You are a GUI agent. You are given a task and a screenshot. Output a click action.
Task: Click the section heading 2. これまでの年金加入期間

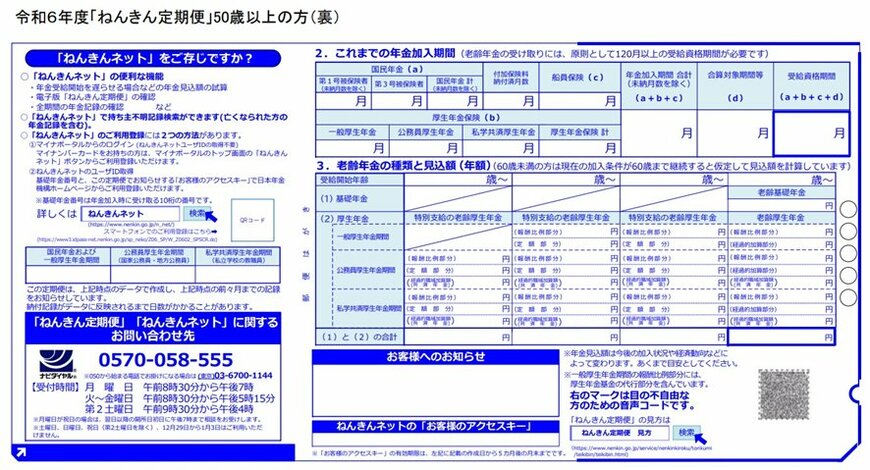point(385,53)
